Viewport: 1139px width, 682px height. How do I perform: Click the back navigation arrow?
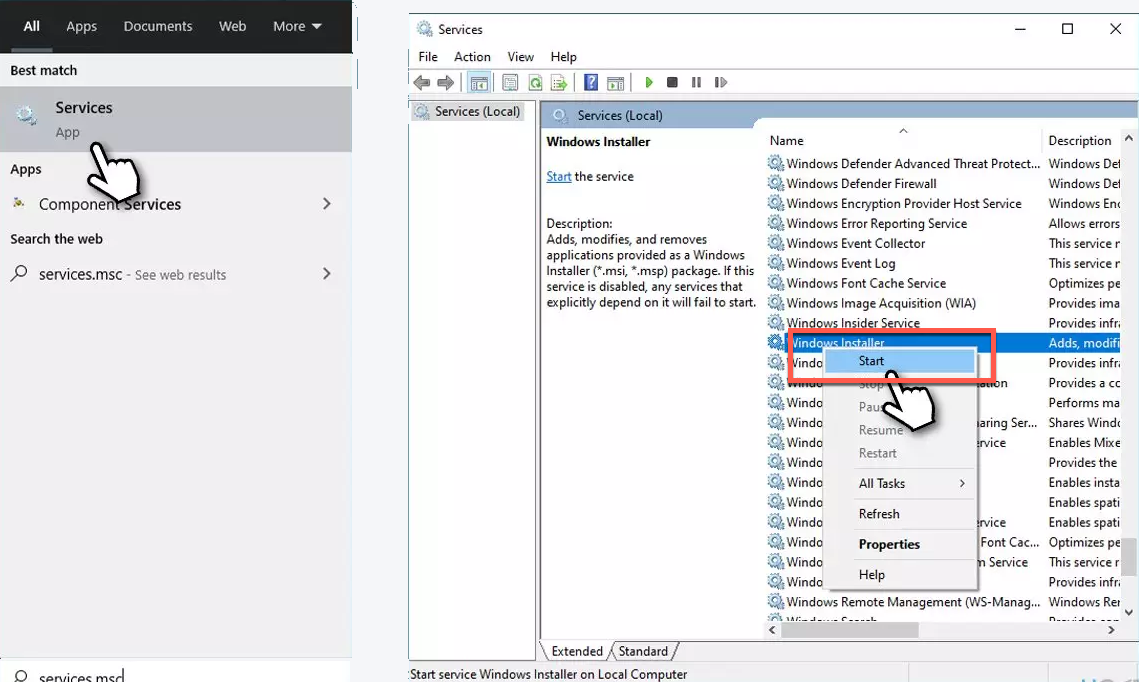coord(421,82)
